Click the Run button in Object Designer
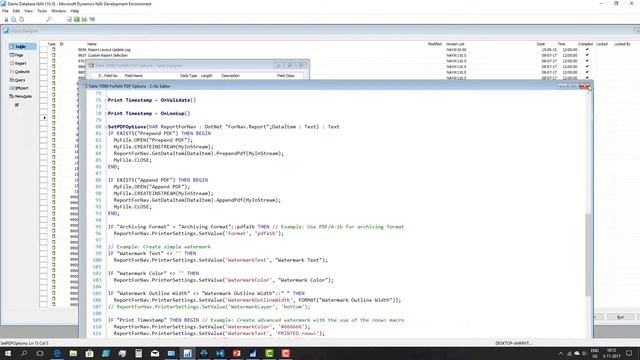Screen dimensions: 640x360 click(620, 317)
